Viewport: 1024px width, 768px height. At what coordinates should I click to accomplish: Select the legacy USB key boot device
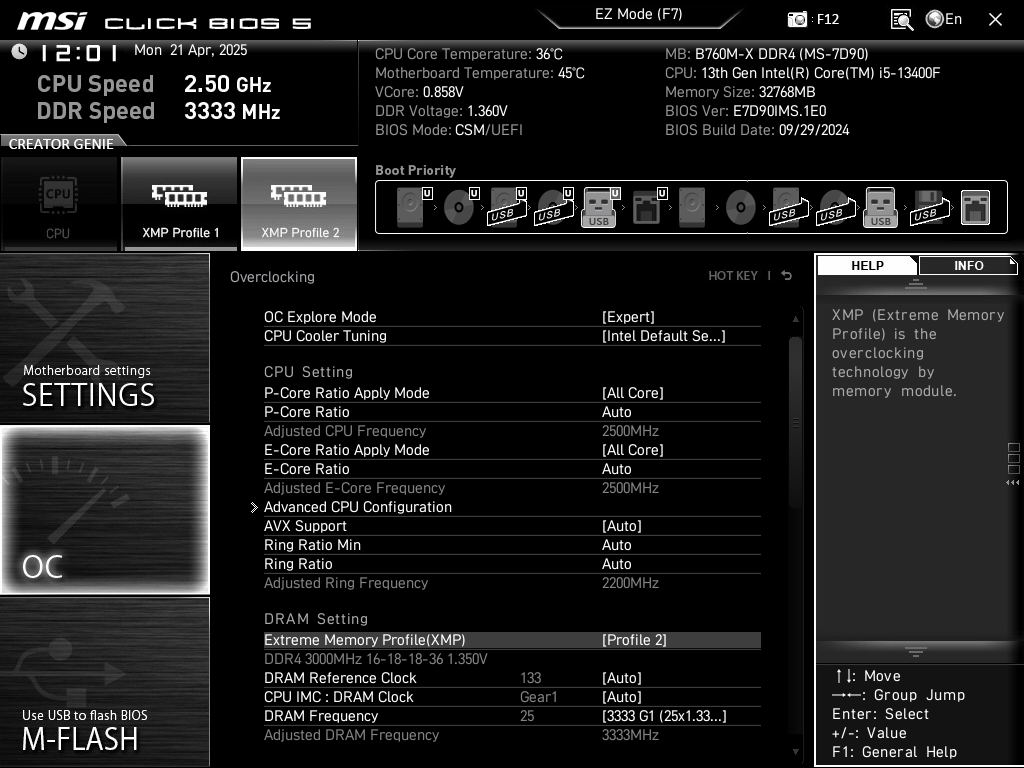pos(880,207)
